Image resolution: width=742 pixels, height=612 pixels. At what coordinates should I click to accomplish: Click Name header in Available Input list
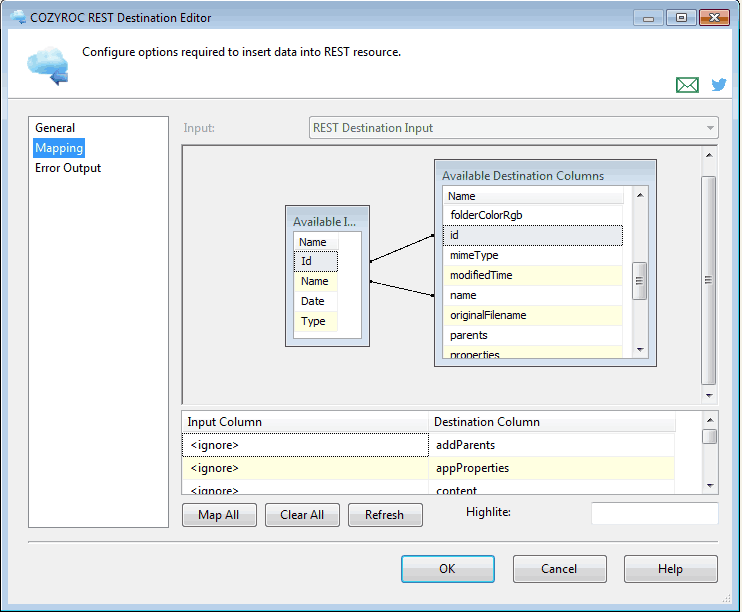tap(316, 242)
